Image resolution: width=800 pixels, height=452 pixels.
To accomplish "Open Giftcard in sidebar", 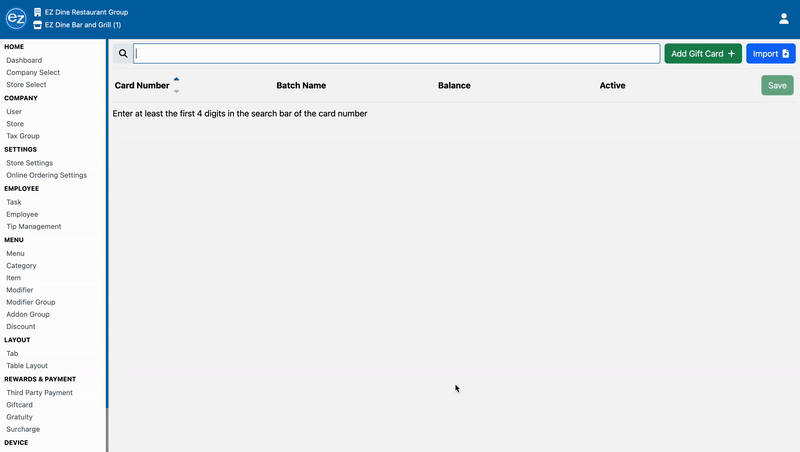I will (19, 405).
